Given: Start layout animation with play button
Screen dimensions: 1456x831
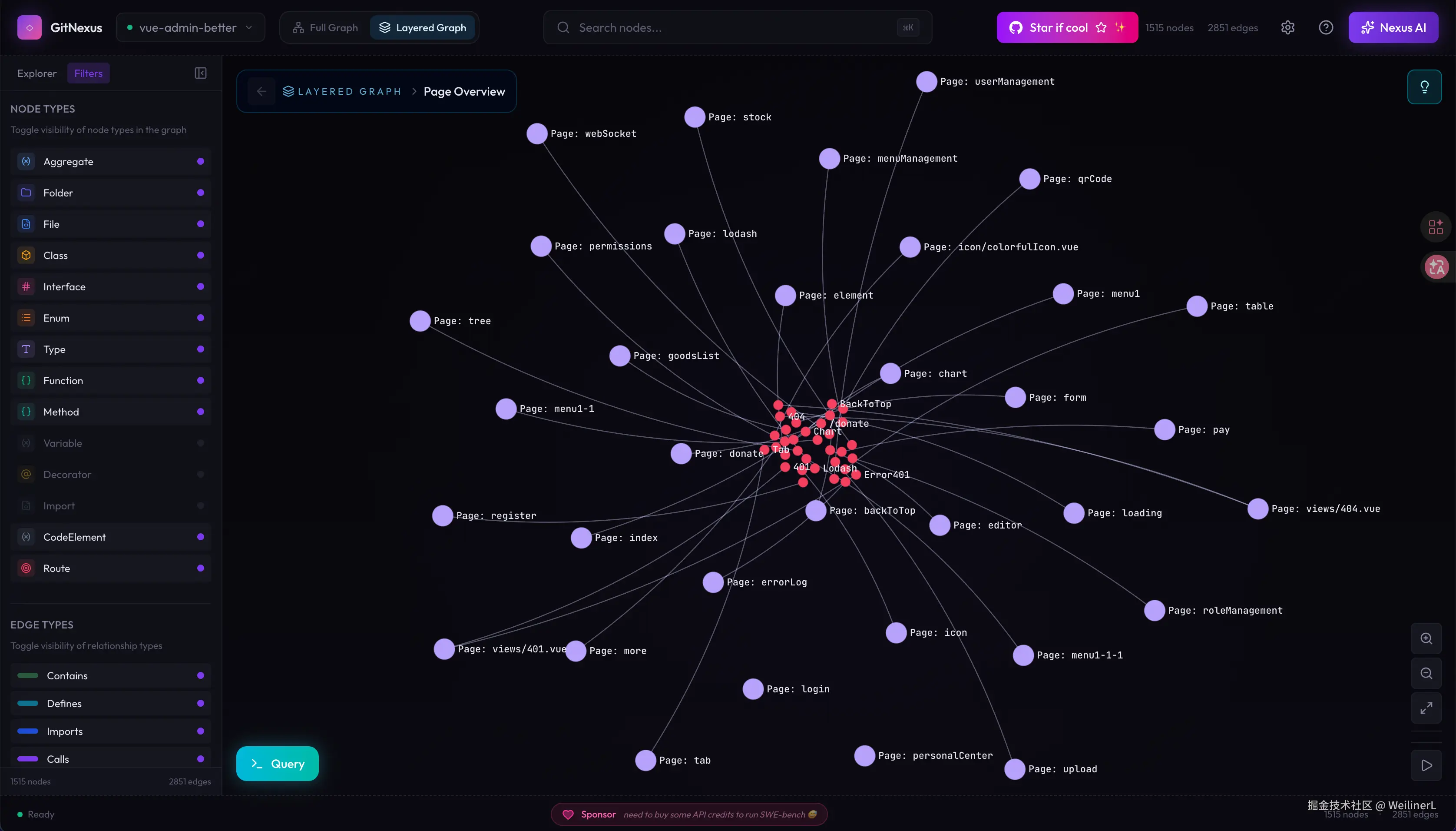Looking at the screenshot, I should pos(1426,765).
